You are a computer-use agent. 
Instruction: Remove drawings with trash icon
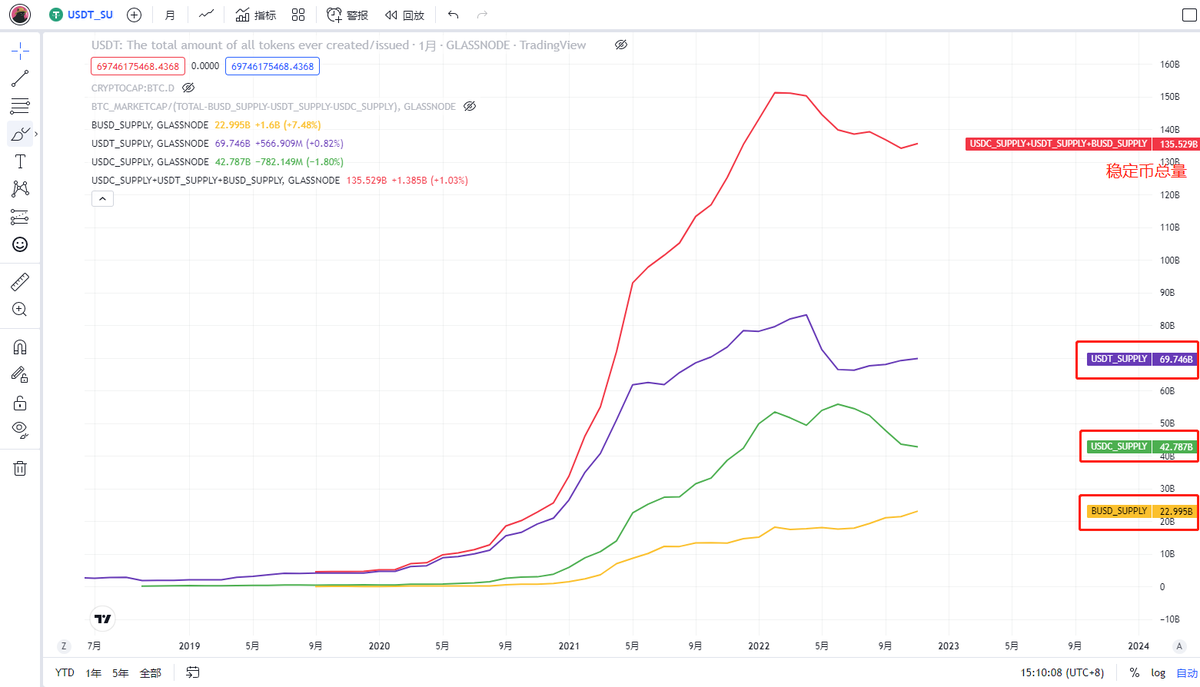tap(20, 468)
